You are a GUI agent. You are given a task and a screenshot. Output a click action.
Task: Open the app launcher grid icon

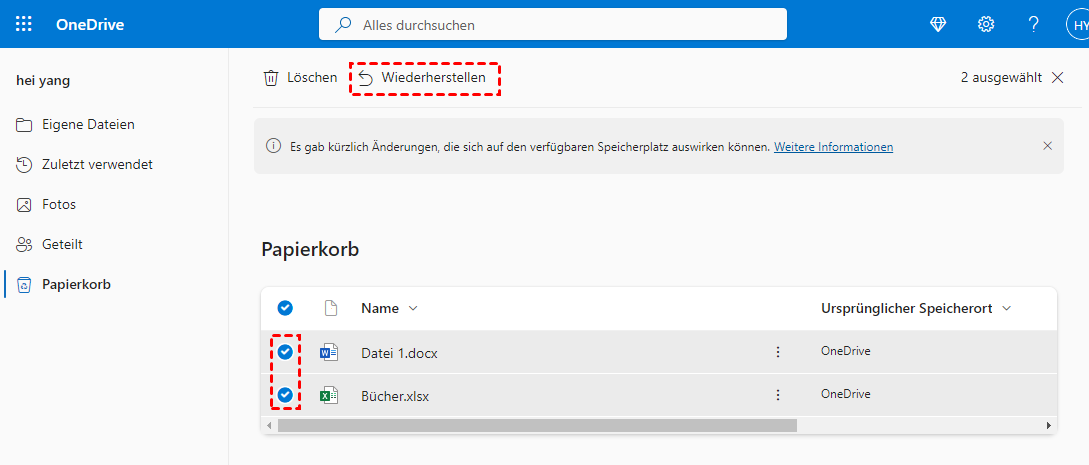click(x=24, y=24)
